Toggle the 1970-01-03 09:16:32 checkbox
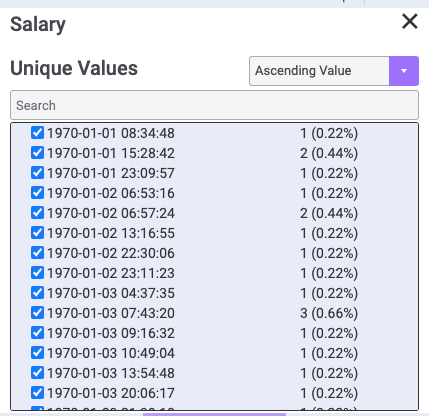Image resolution: width=429 pixels, height=416 pixels. click(37, 332)
